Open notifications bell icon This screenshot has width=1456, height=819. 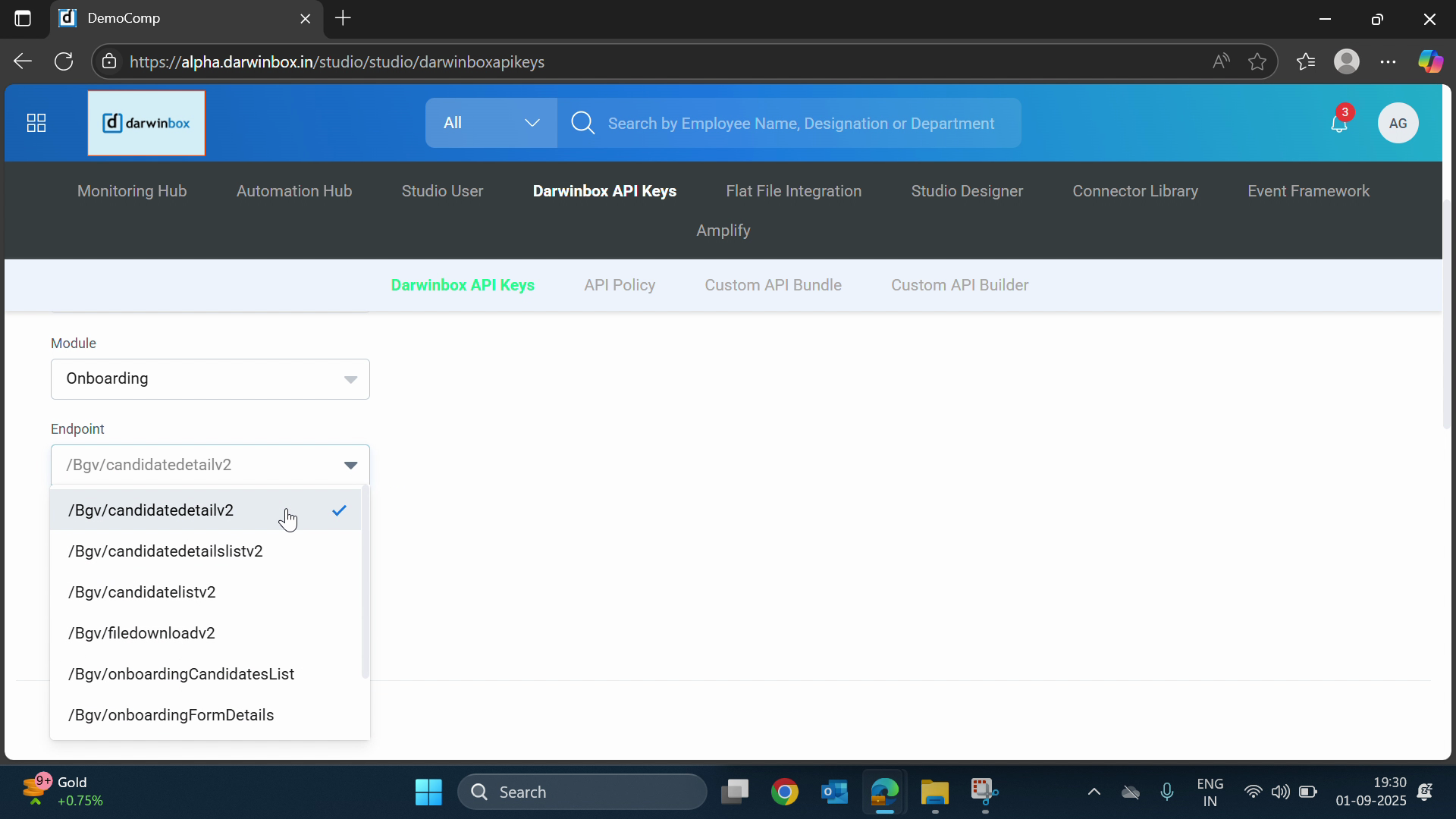pyautogui.click(x=1338, y=124)
